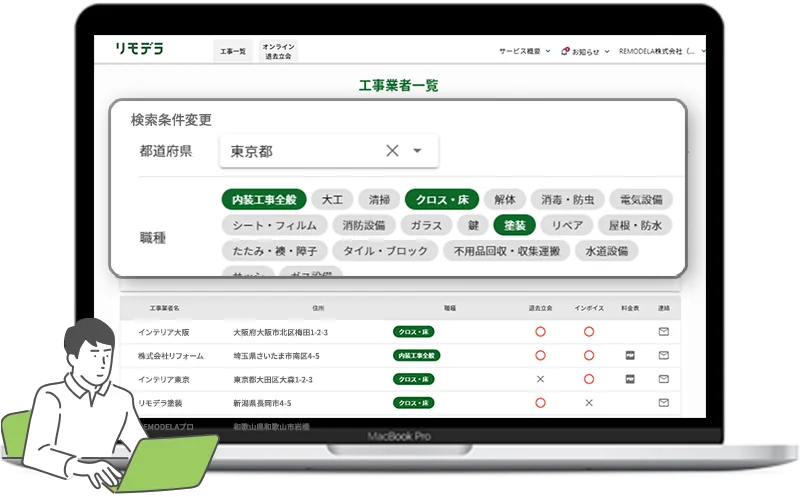Deselect the 塗装 filter chip

coord(515,225)
